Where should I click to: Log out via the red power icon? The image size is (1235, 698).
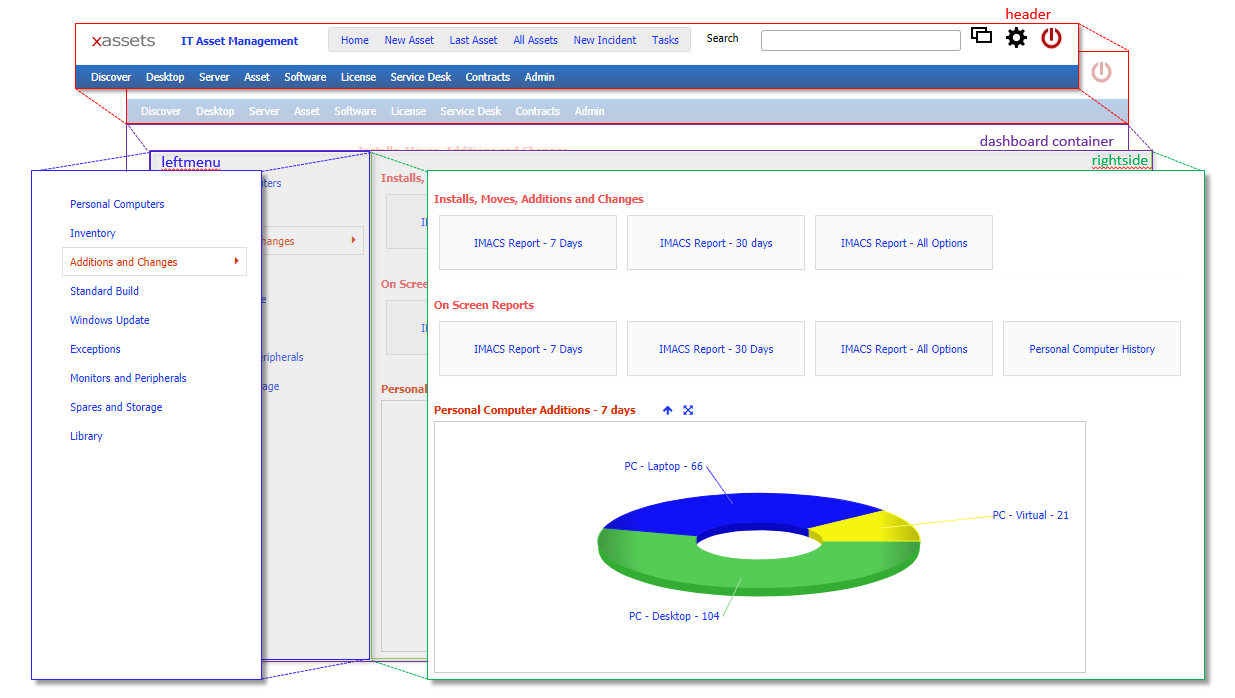(x=1050, y=37)
